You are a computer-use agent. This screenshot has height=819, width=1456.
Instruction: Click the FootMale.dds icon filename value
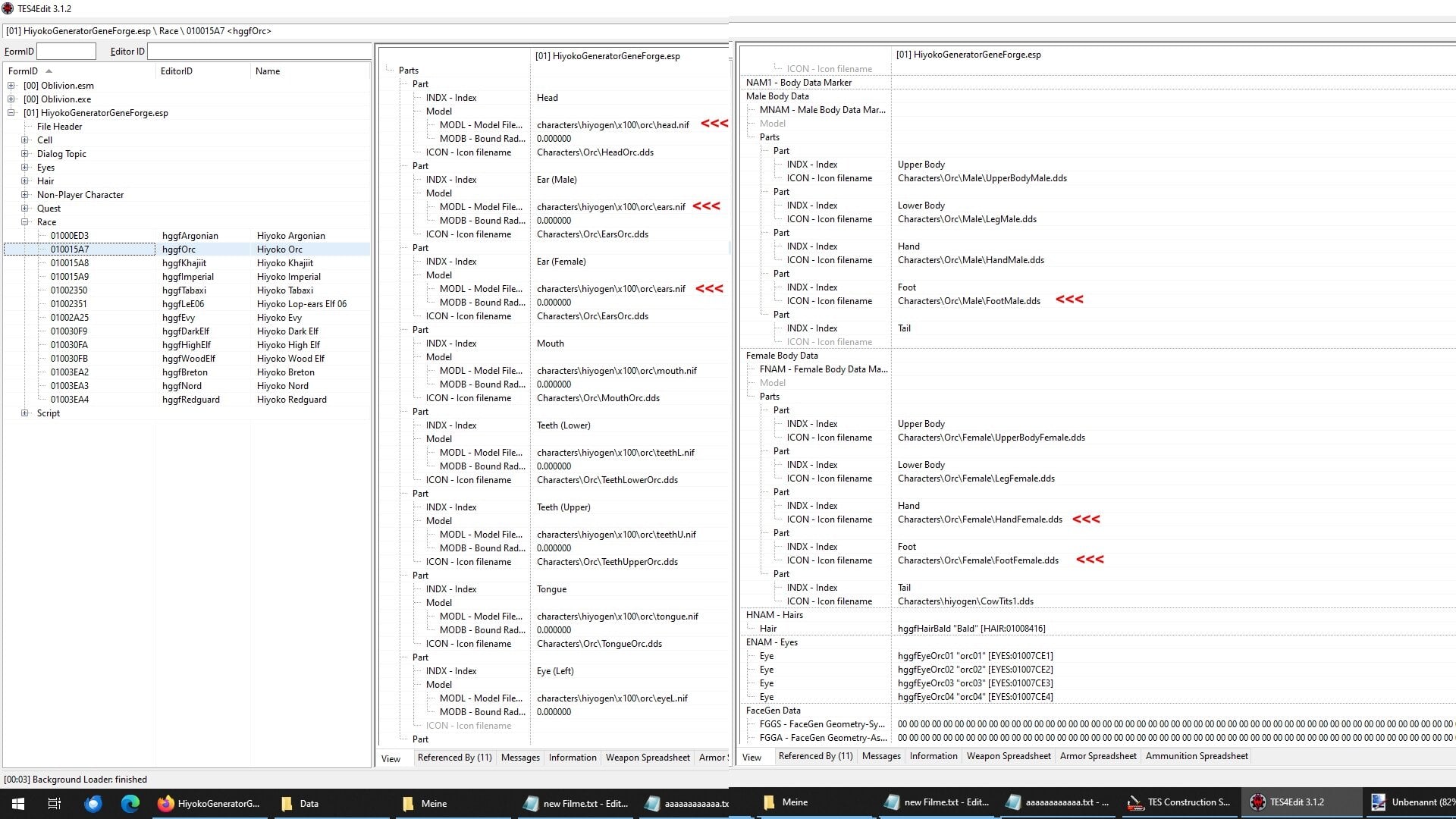click(x=969, y=301)
